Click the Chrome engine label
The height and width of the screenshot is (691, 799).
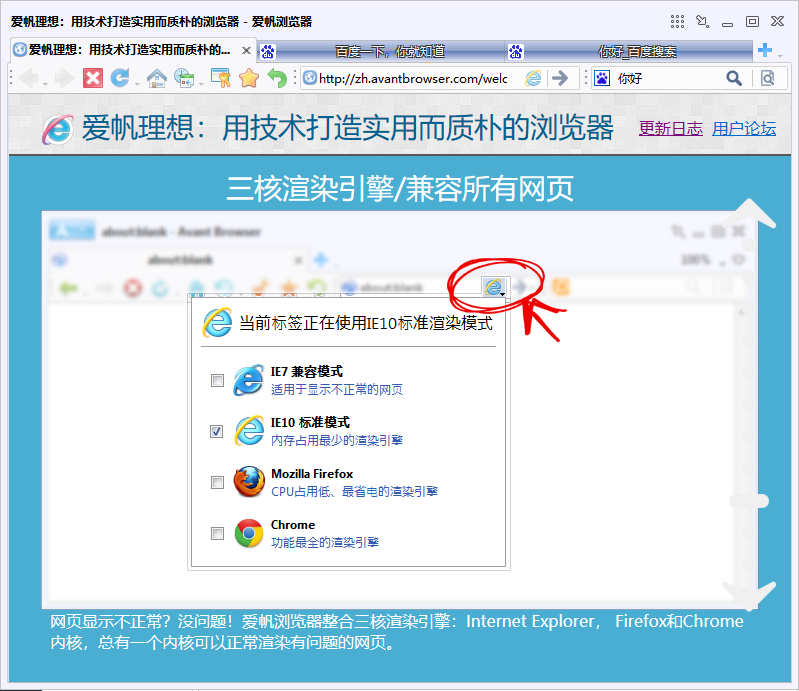pos(293,525)
